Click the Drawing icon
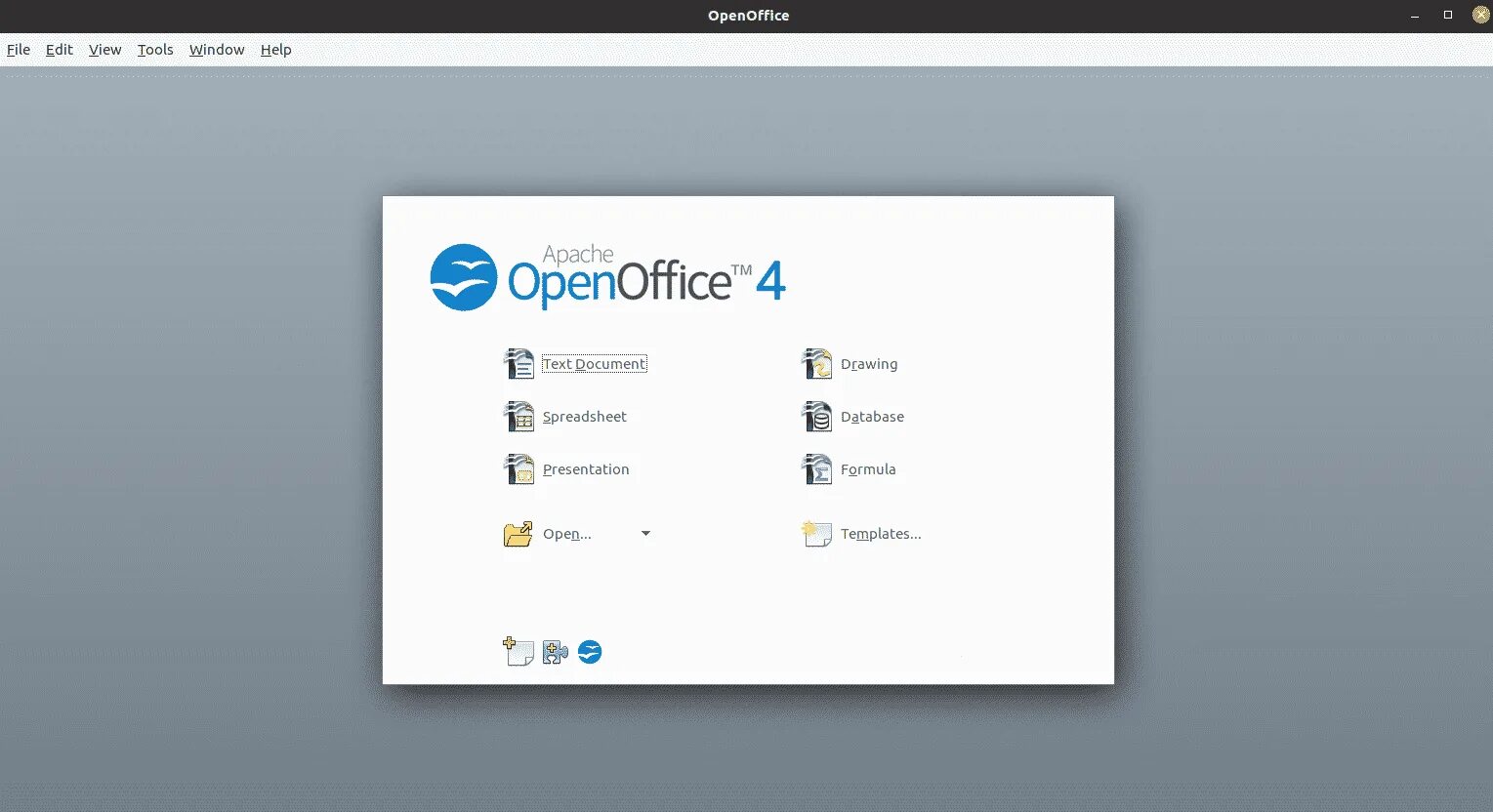This screenshot has height=812, width=1493. click(x=816, y=364)
